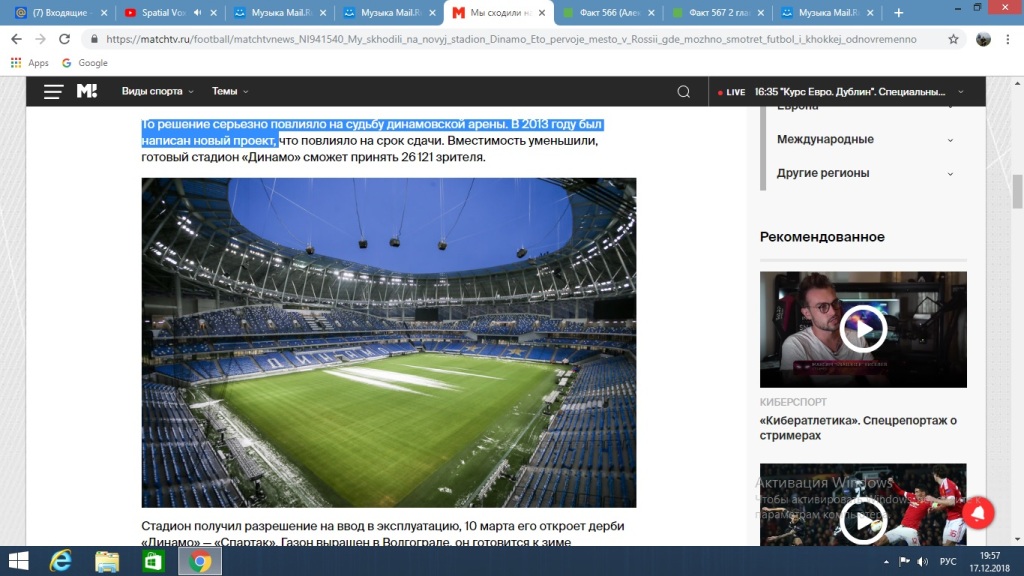This screenshot has width=1024, height=576.
Task: Select the active "Мы сходили на" tab
Action: pyautogui.click(x=500, y=12)
